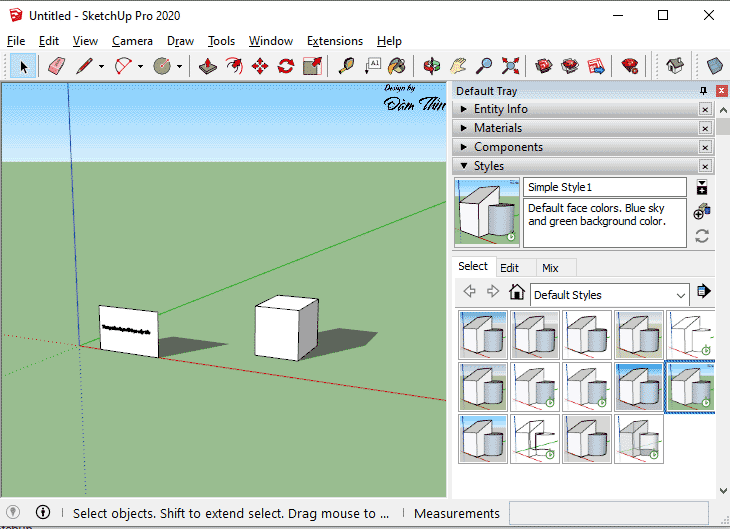This screenshot has width=730, height=529.
Task: Click model credits status bar icon
Action: 43,512
